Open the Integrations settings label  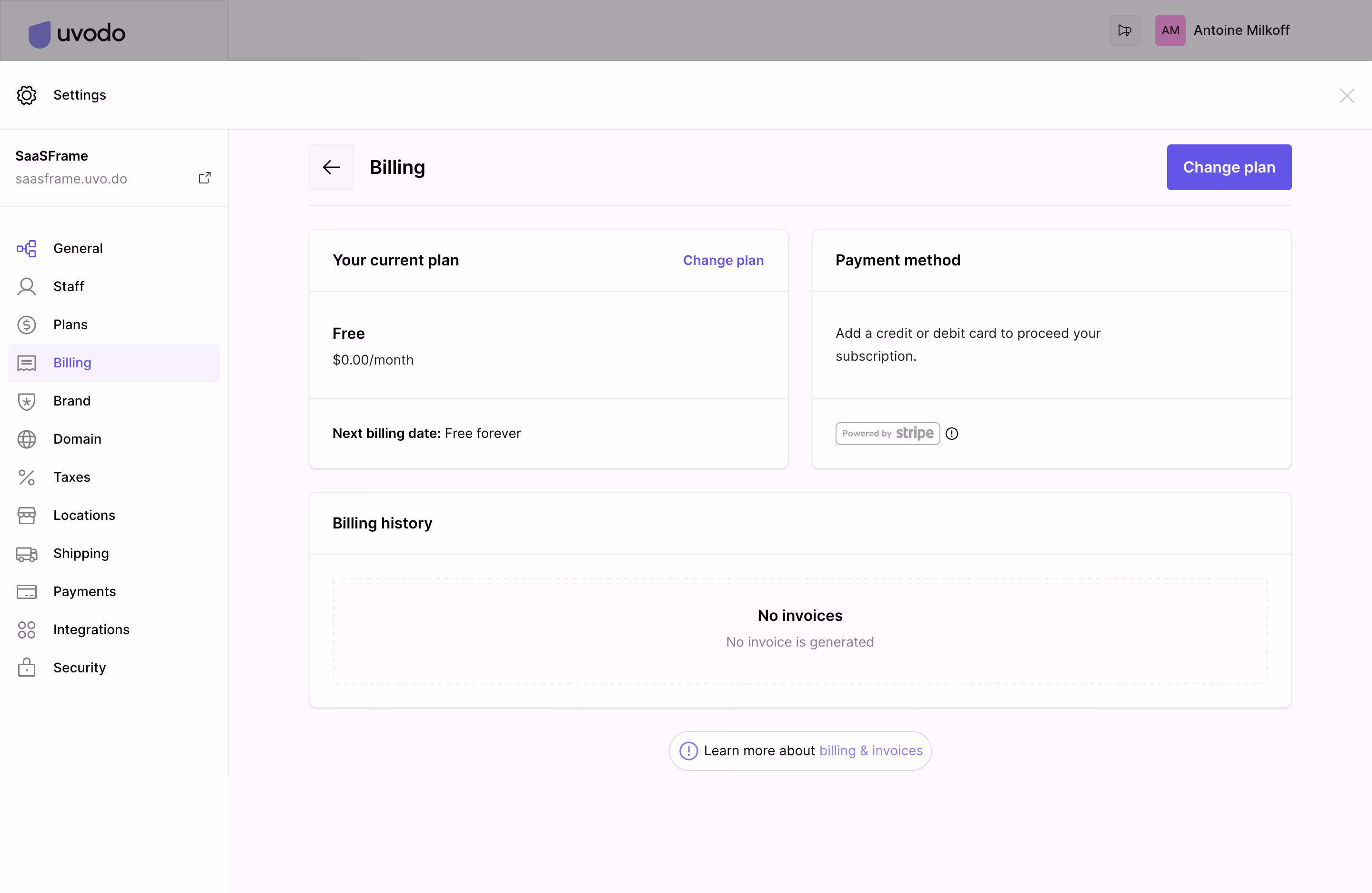click(91, 629)
